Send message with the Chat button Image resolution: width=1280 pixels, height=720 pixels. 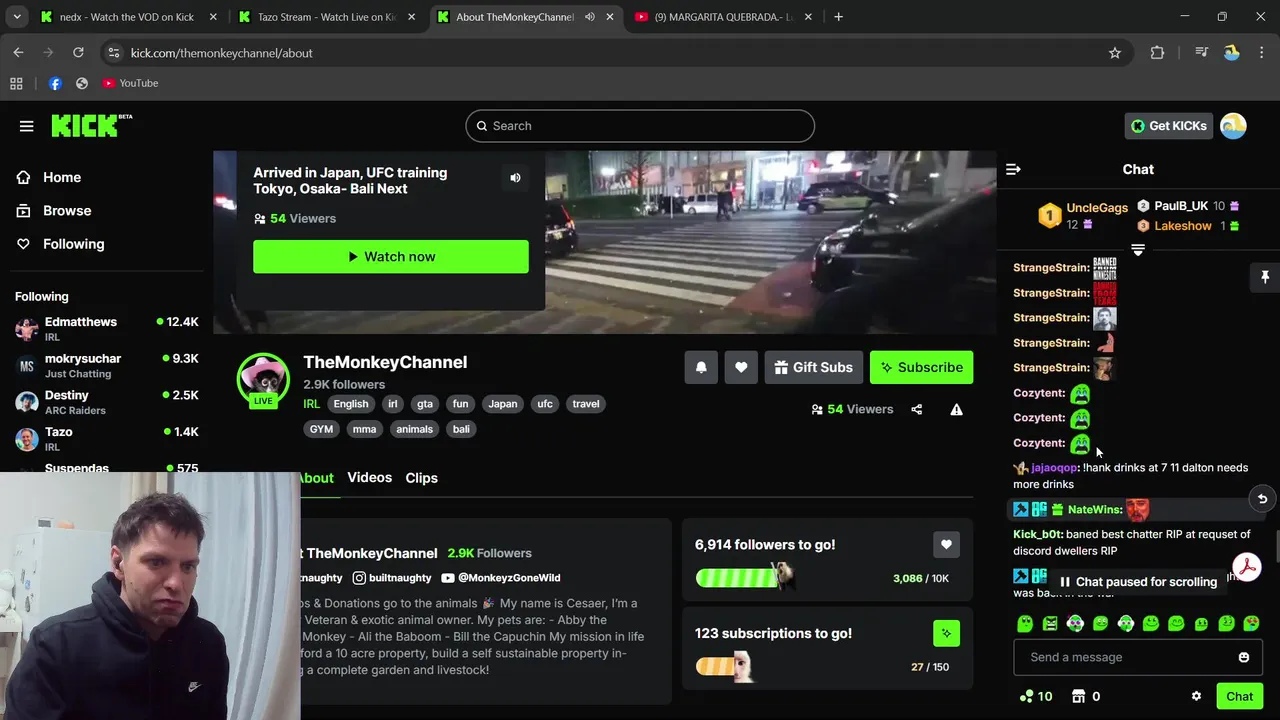pos(1239,696)
